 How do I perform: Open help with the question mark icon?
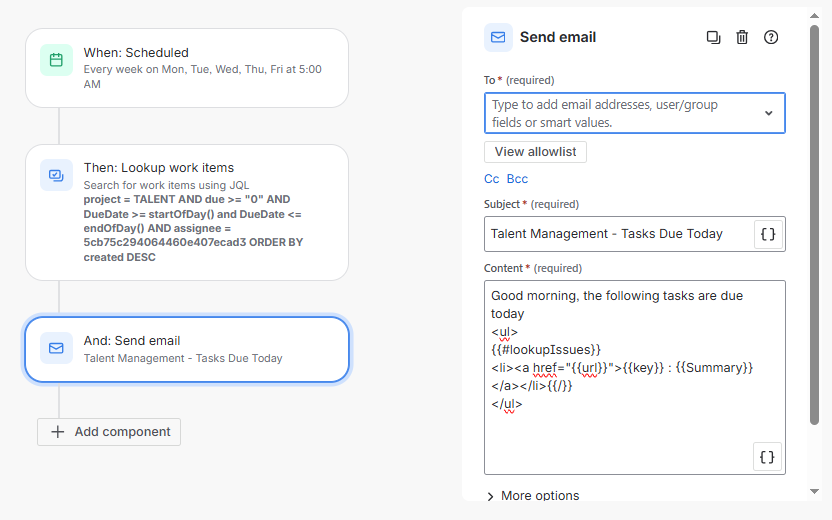[770, 37]
